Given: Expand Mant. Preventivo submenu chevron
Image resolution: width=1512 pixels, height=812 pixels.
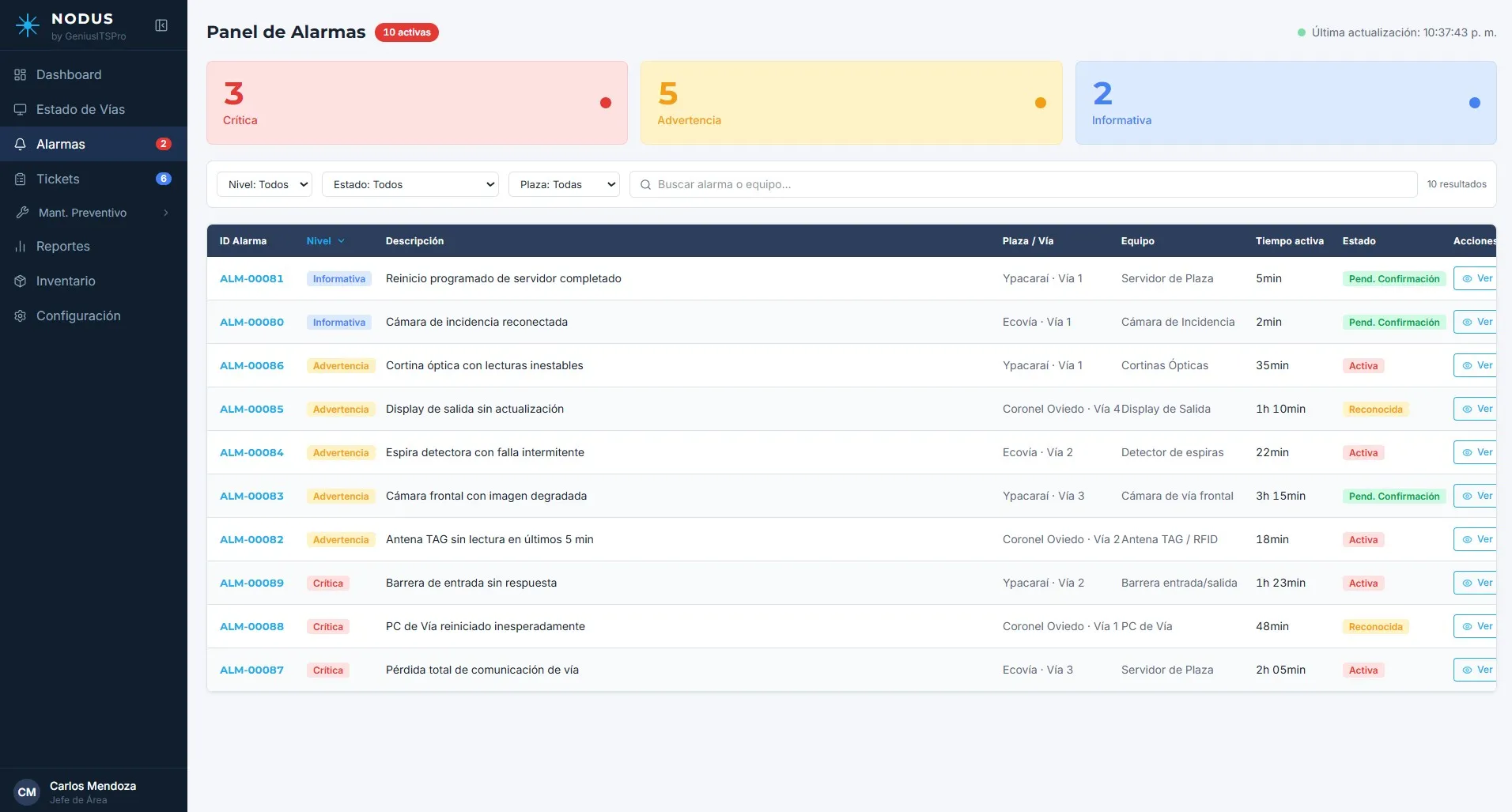Looking at the screenshot, I should point(166,213).
